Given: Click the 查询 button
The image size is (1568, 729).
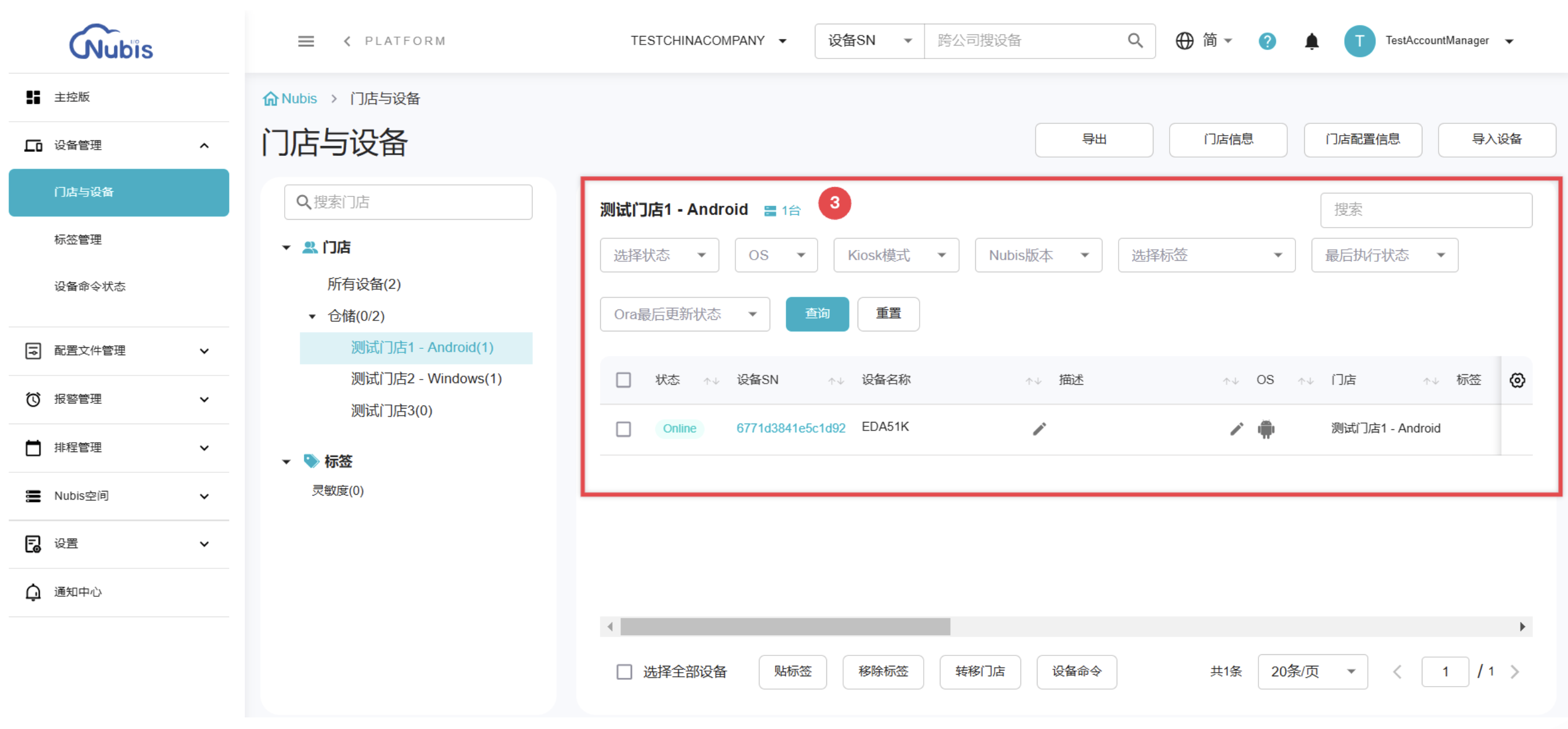Looking at the screenshot, I should pyautogui.click(x=816, y=314).
